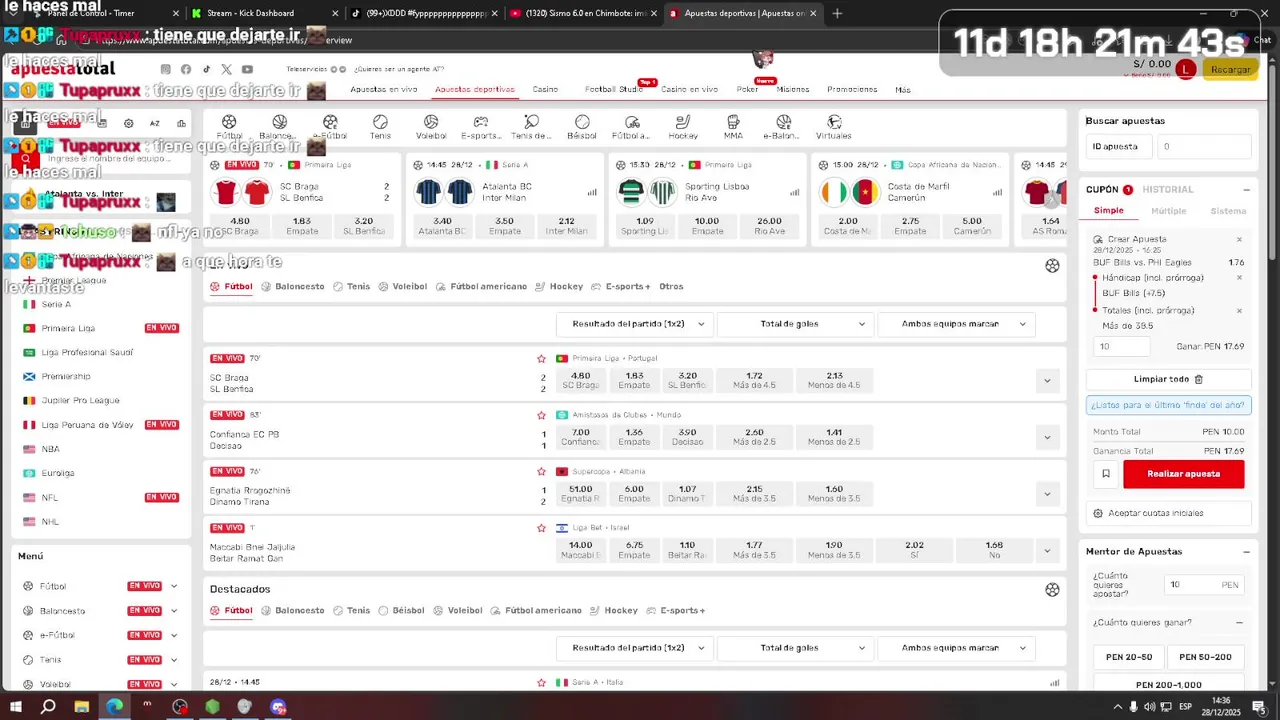
Task: Open the user avatar L icon
Action: [x=1186, y=69]
